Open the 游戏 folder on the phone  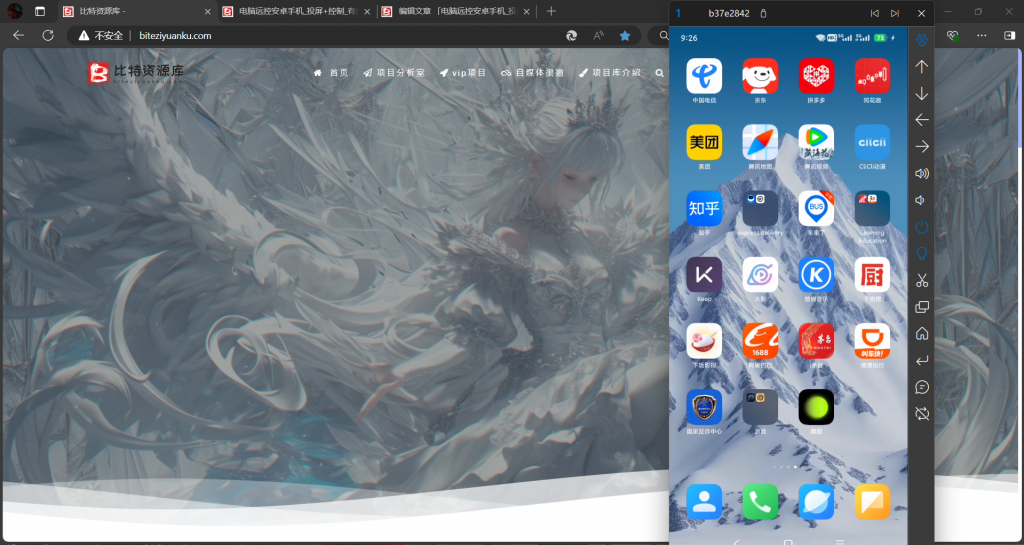pos(760,407)
